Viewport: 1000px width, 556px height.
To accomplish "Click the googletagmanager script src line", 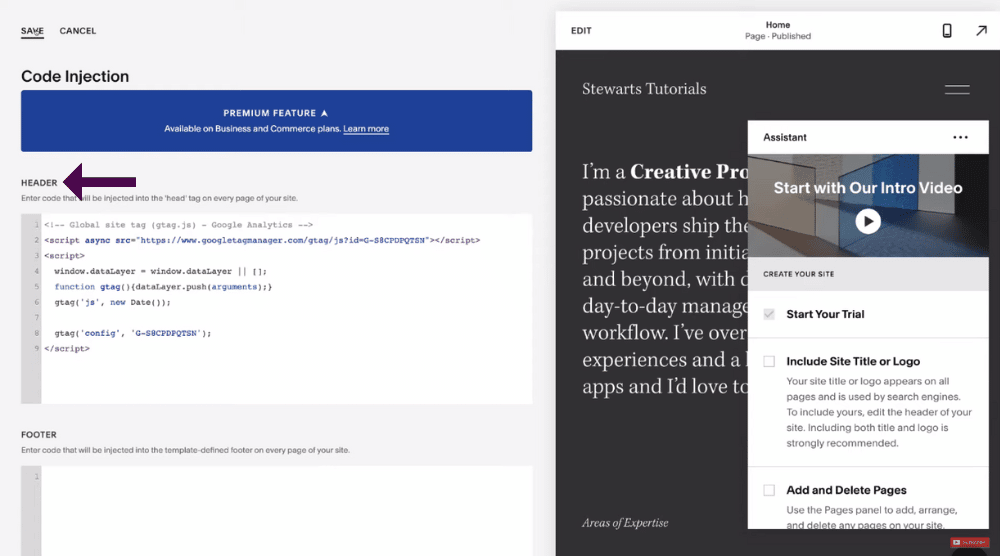I will tap(262, 240).
